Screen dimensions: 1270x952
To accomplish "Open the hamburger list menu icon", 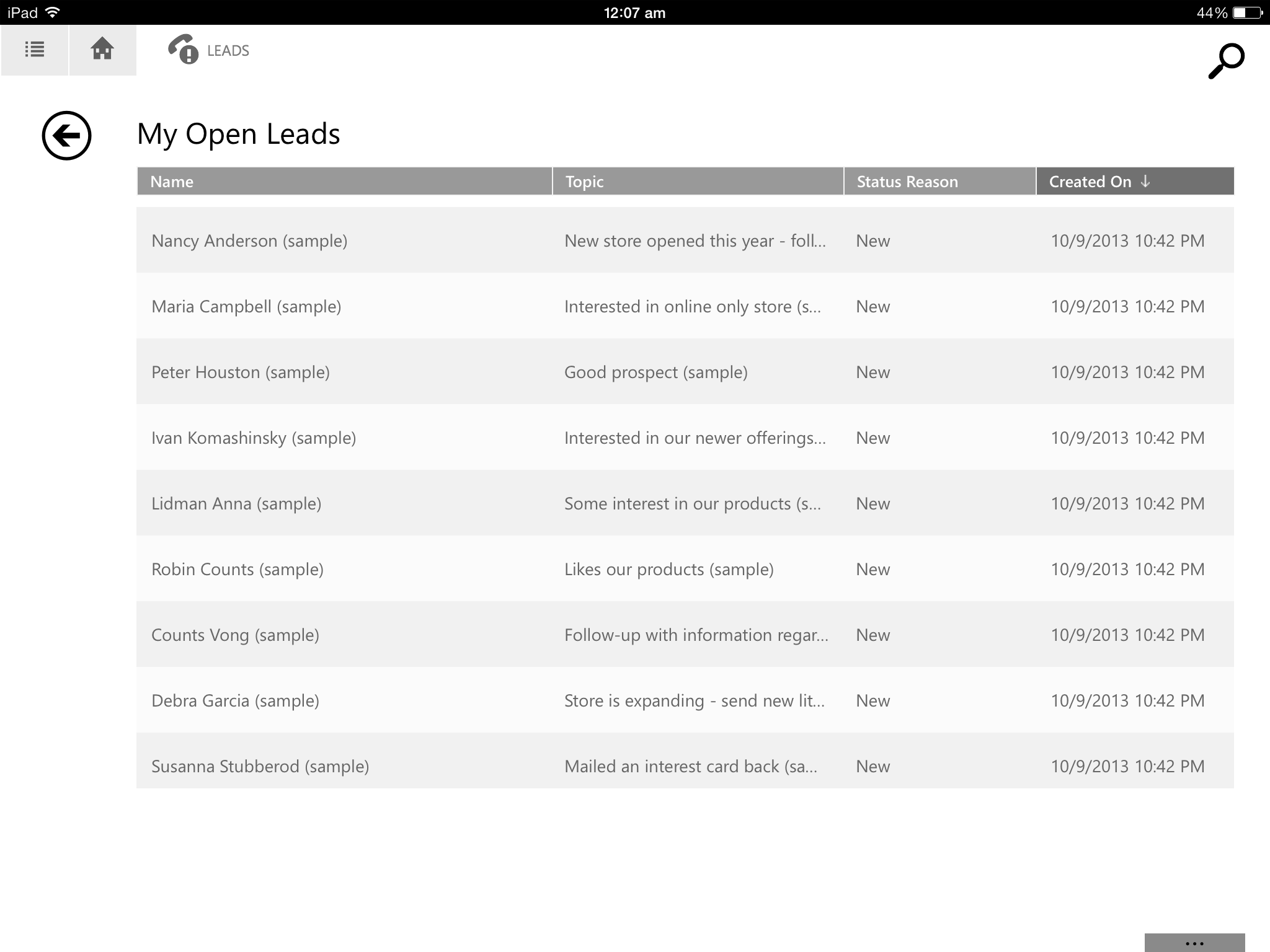I will pos(35,50).
